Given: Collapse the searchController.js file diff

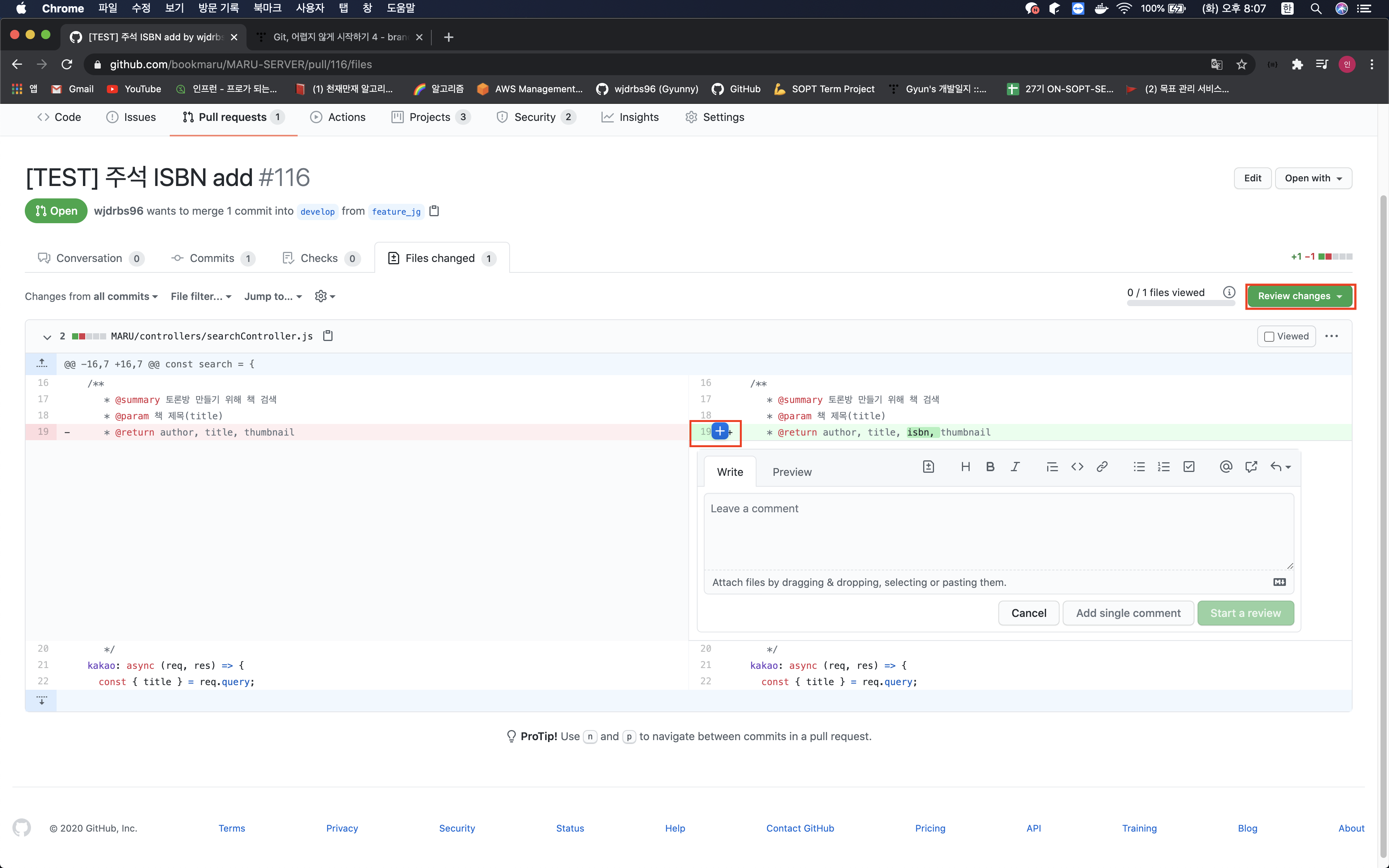Looking at the screenshot, I should [x=47, y=337].
